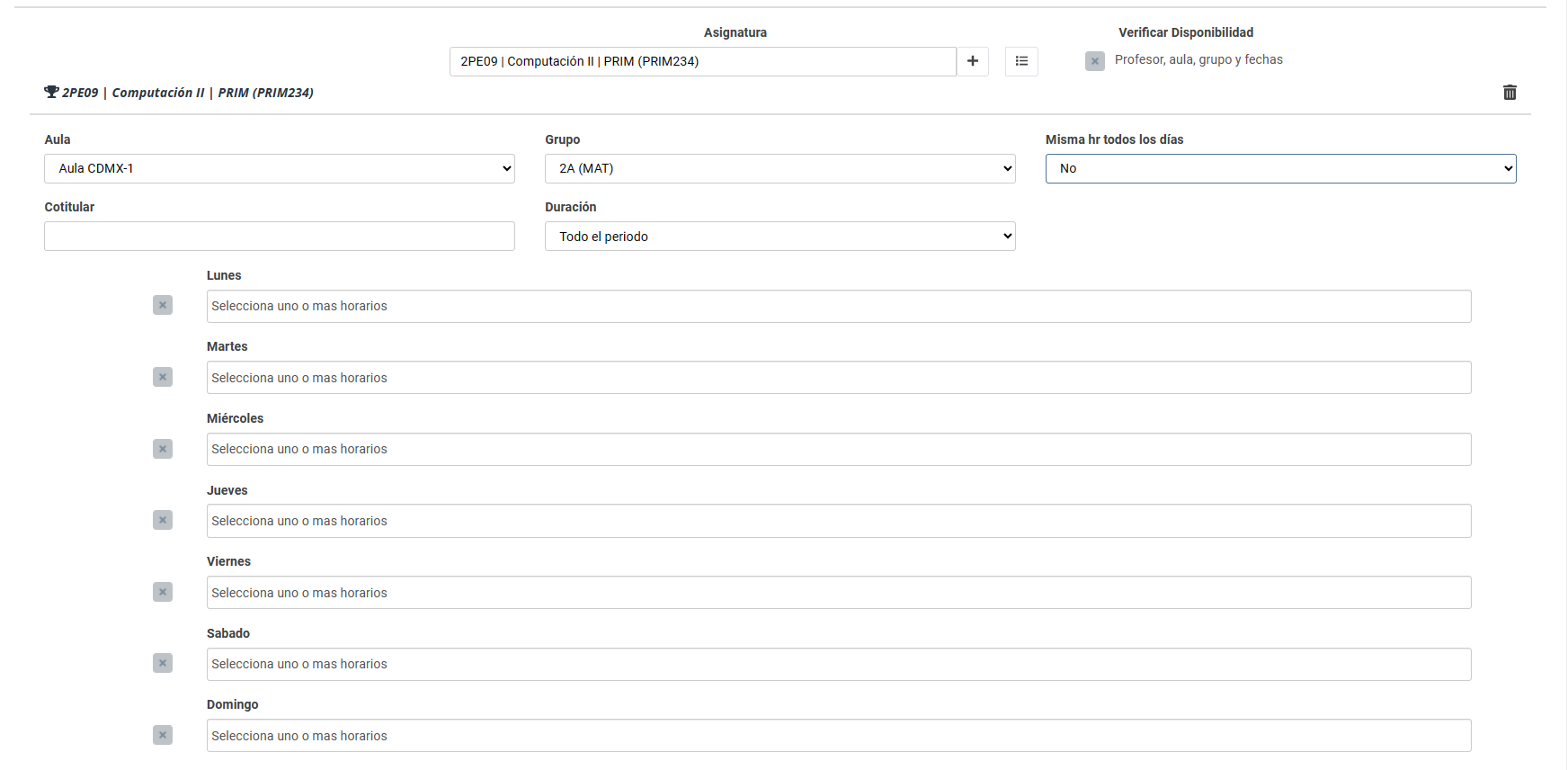Image resolution: width=1568 pixels, height=770 pixels.
Task: Select horarios field for Lunes
Action: pyautogui.click(x=839, y=306)
